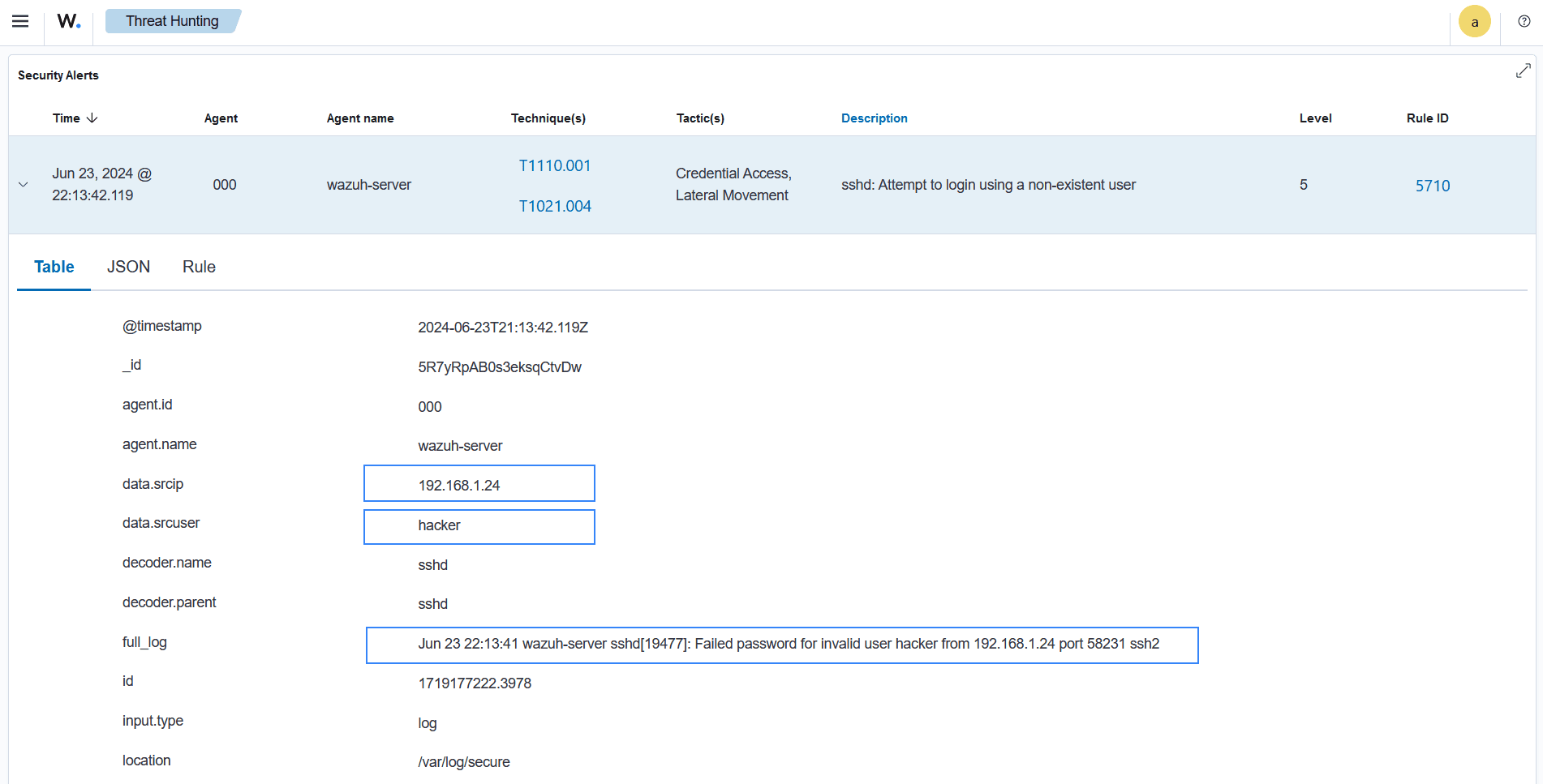
Task: Click the Agent name column header
Action: [x=360, y=118]
